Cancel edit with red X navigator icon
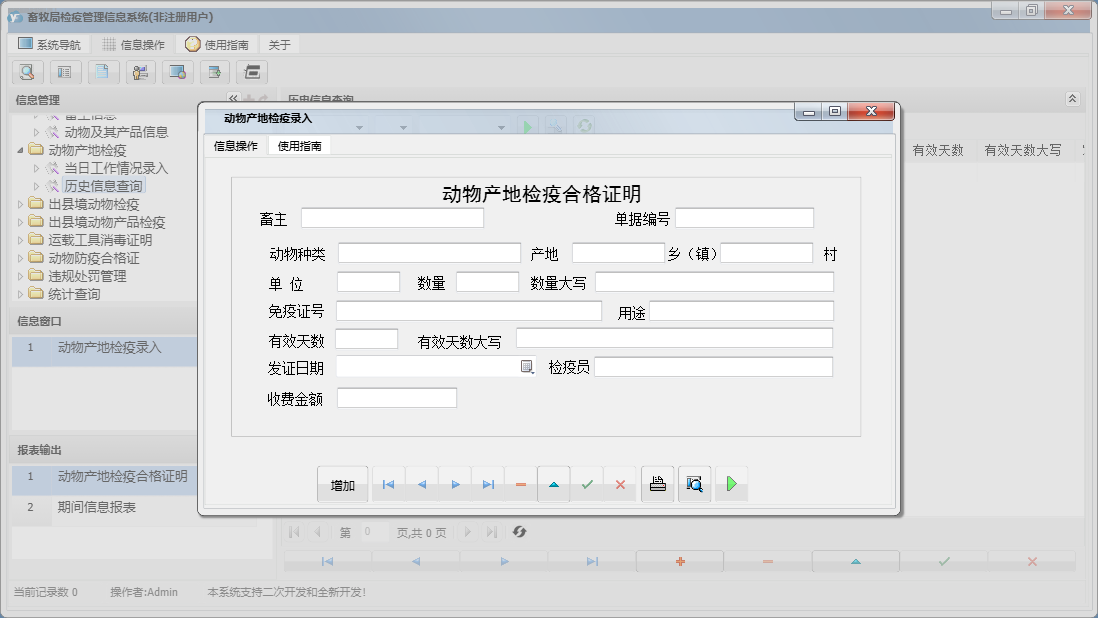This screenshot has height=618, width=1098. point(620,485)
